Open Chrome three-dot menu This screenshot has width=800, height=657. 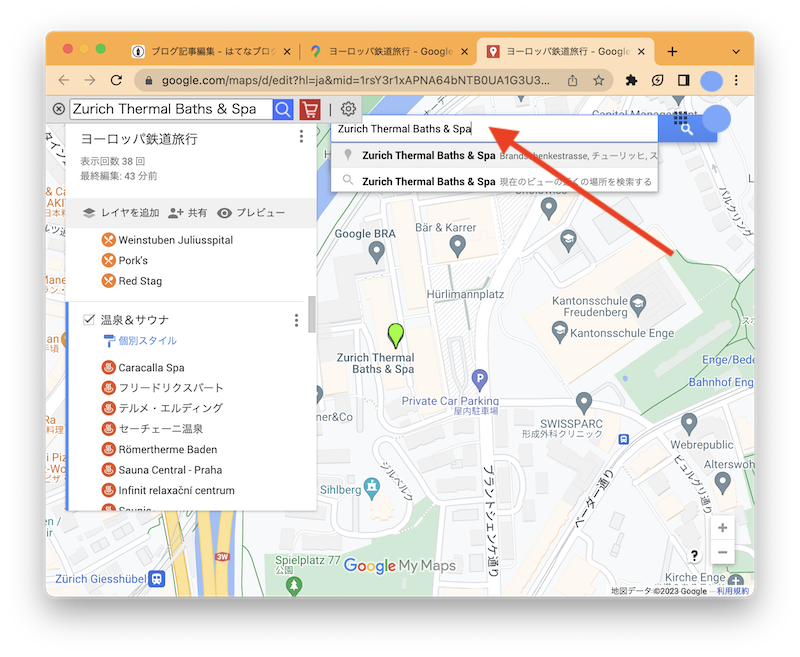tap(736, 80)
